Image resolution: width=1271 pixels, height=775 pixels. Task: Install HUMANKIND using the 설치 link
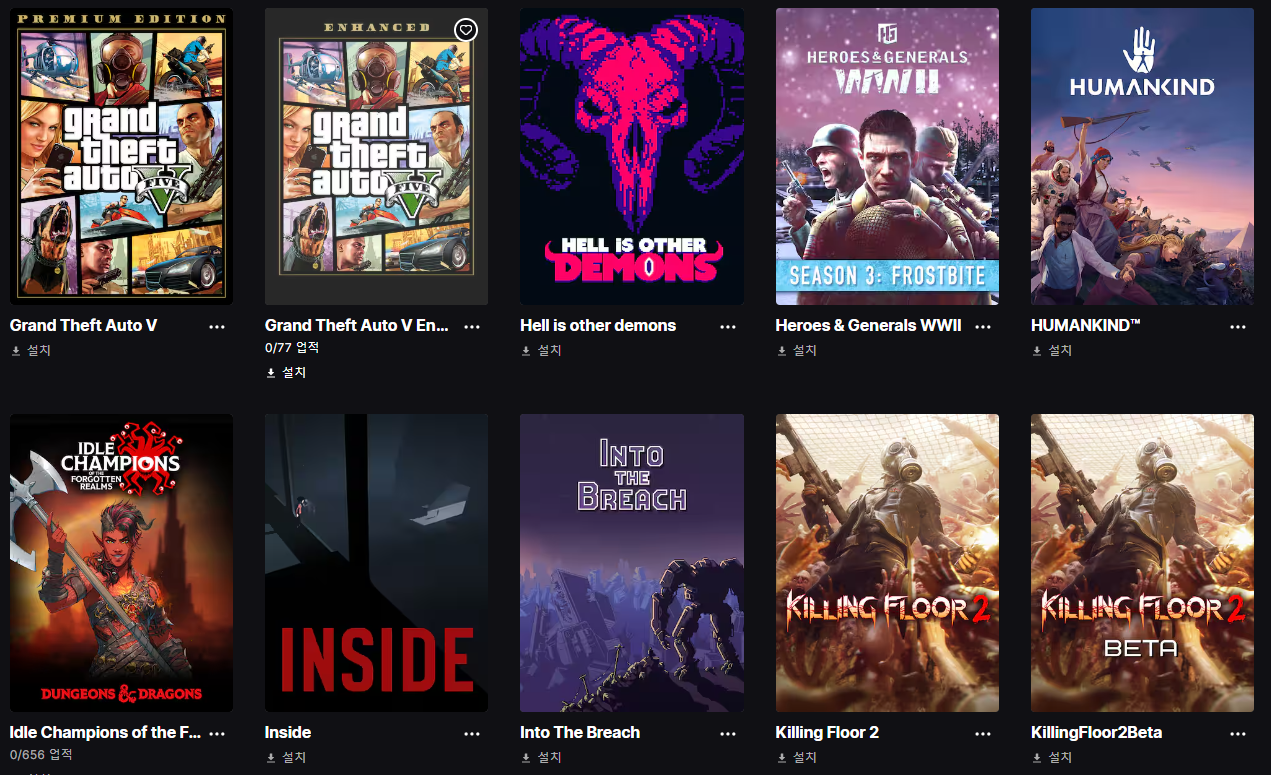click(x=1051, y=351)
